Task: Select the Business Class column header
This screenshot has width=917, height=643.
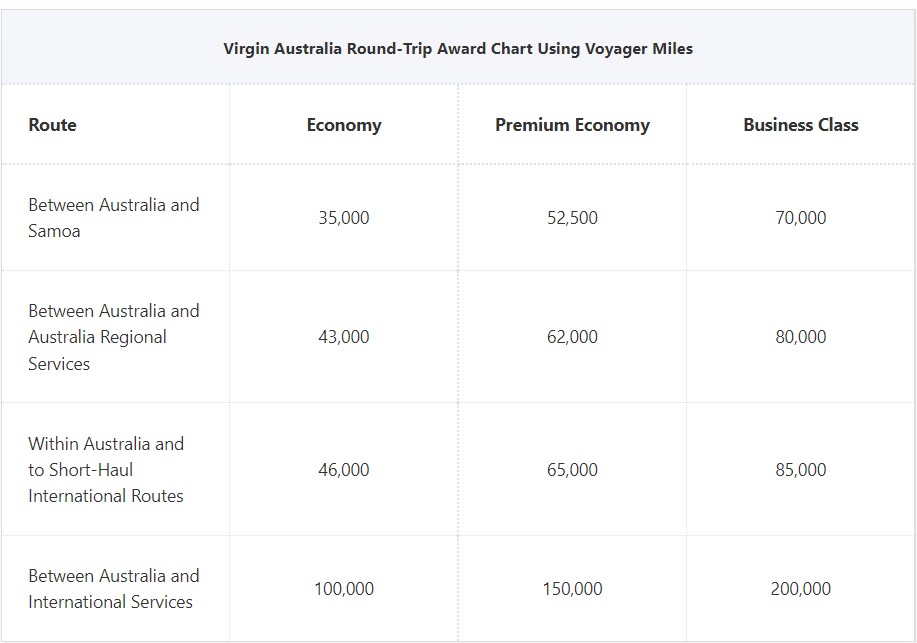Action: click(x=801, y=125)
